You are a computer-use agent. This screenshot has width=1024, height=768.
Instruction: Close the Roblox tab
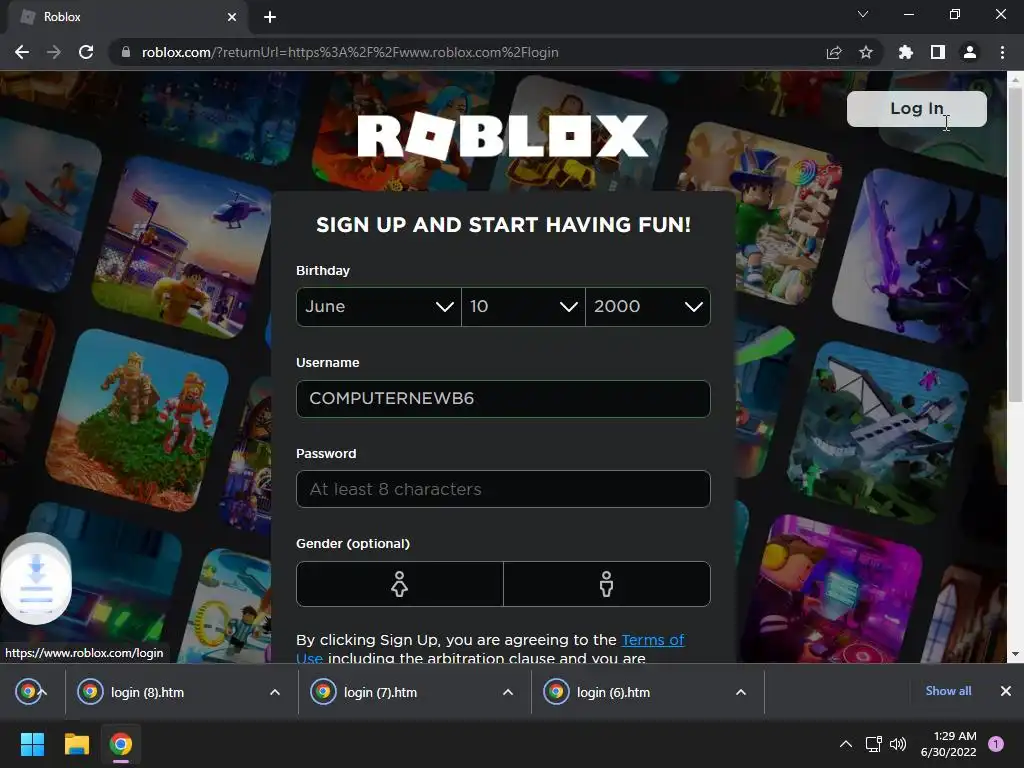pos(232,17)
